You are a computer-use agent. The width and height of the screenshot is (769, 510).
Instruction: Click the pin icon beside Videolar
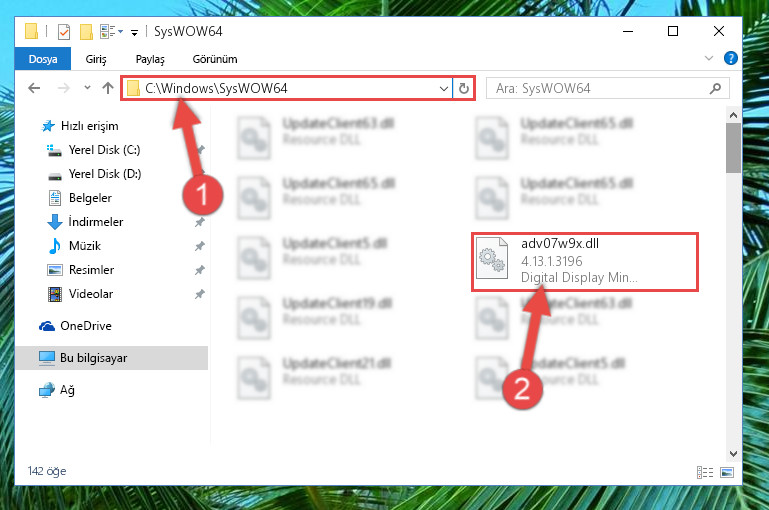200,294
